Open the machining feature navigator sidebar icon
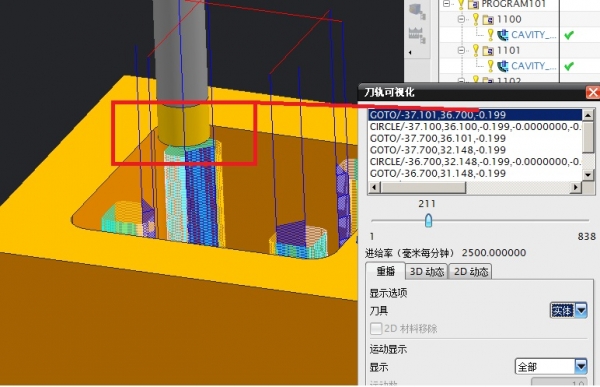This screenshot has width=600, height=387. click(x=417, y=35)
